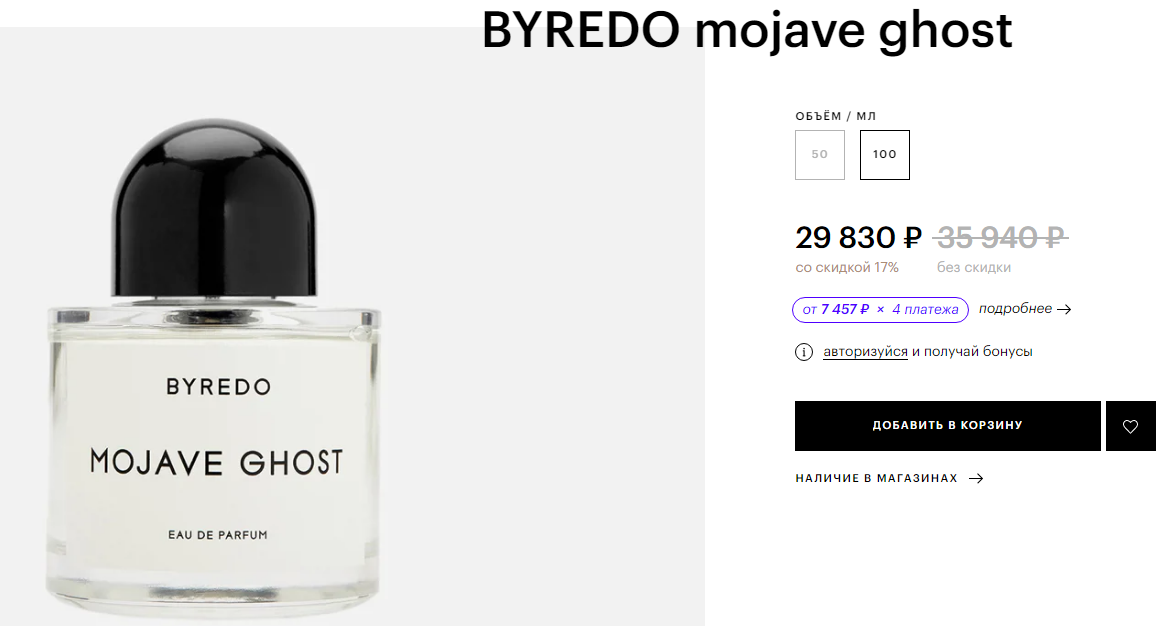This screenshot has width=1169, height=626.
Task: Click the crossed-out price 35 940 ₽
Action: (x=1001, y=238)
